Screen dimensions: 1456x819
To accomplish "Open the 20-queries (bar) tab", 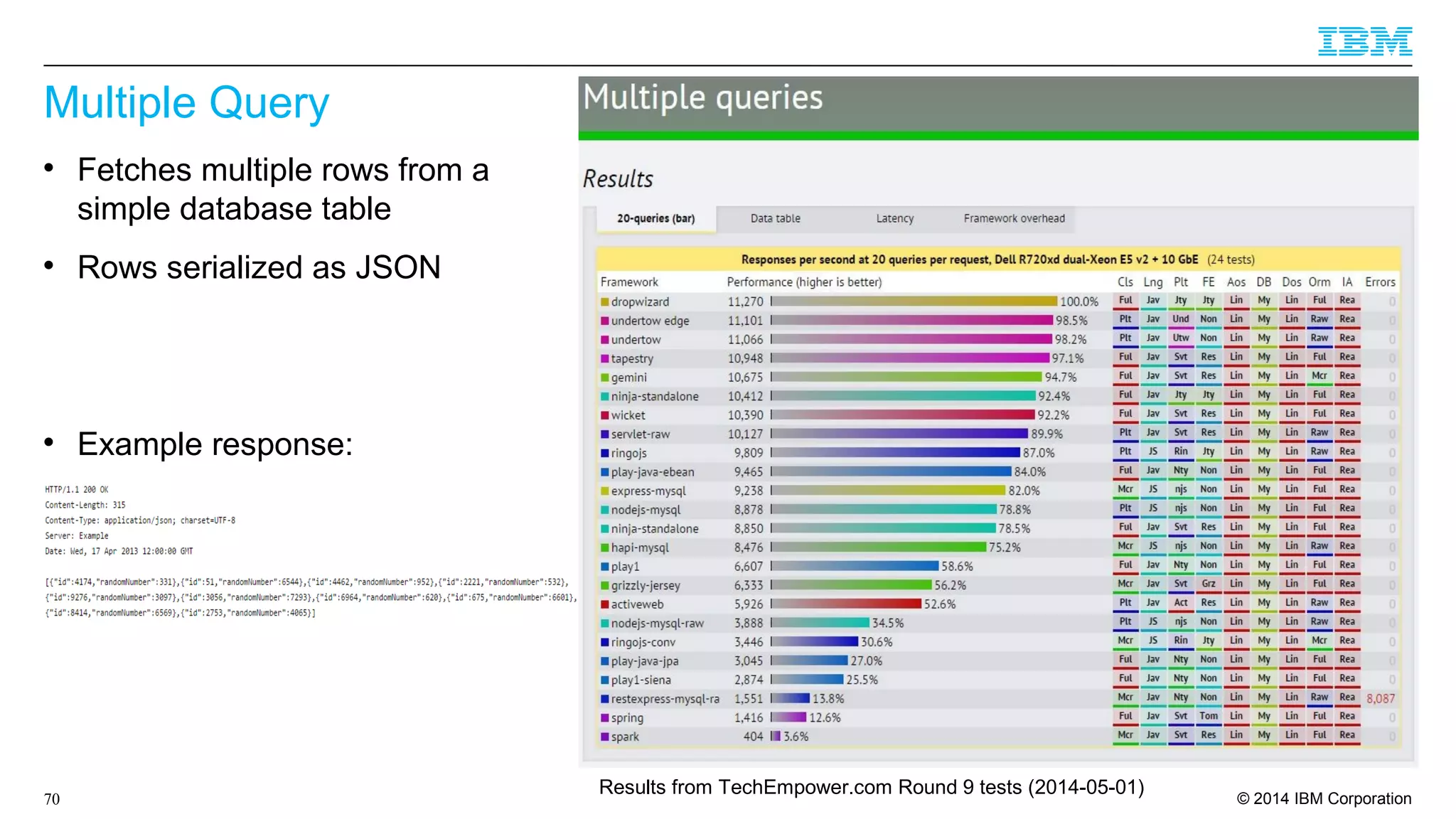I will coord(655,218).
